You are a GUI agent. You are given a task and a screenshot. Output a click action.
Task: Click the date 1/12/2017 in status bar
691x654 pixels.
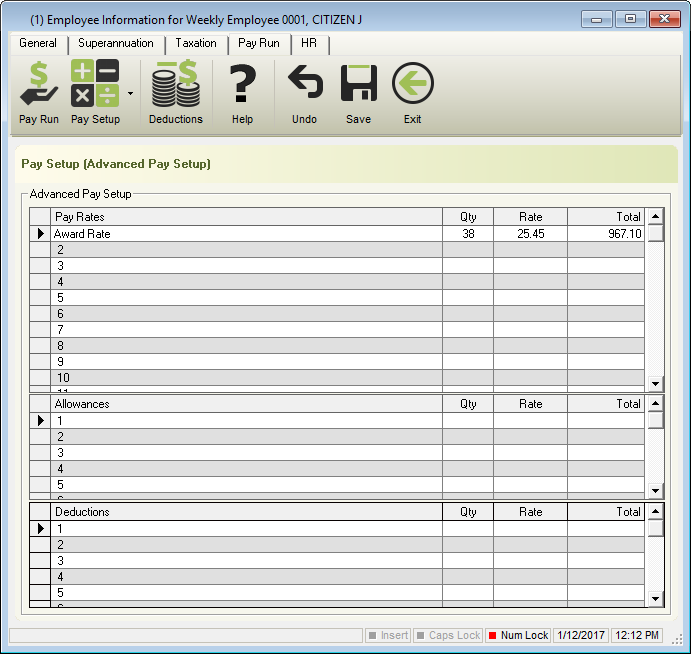581,635
